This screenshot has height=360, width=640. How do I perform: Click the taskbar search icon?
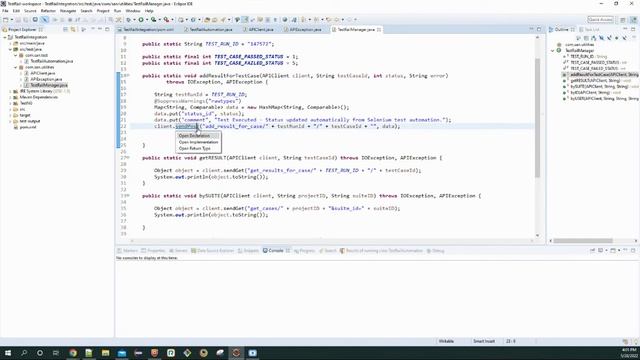(x=24, y=353)
